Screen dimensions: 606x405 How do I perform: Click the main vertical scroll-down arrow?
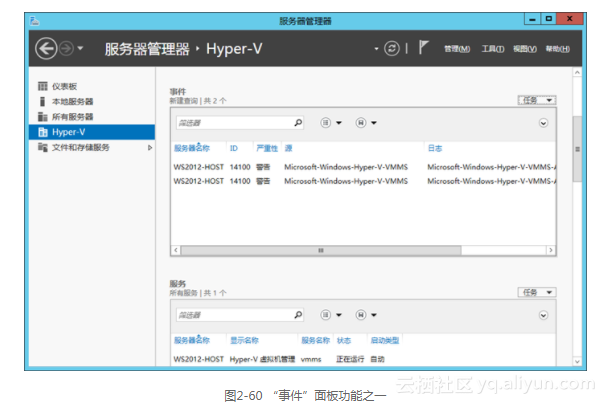point(577,362)
